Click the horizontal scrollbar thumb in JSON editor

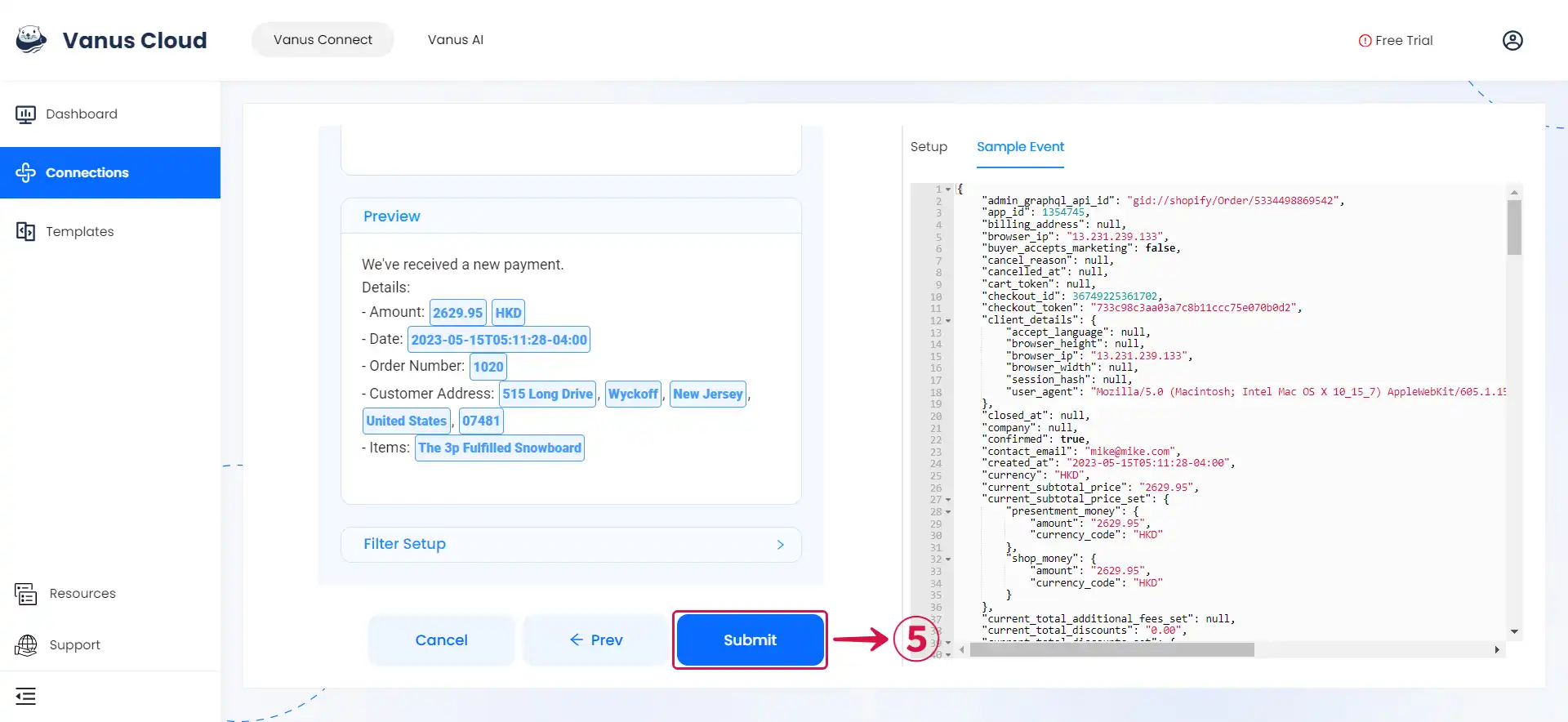point(1112,650)
